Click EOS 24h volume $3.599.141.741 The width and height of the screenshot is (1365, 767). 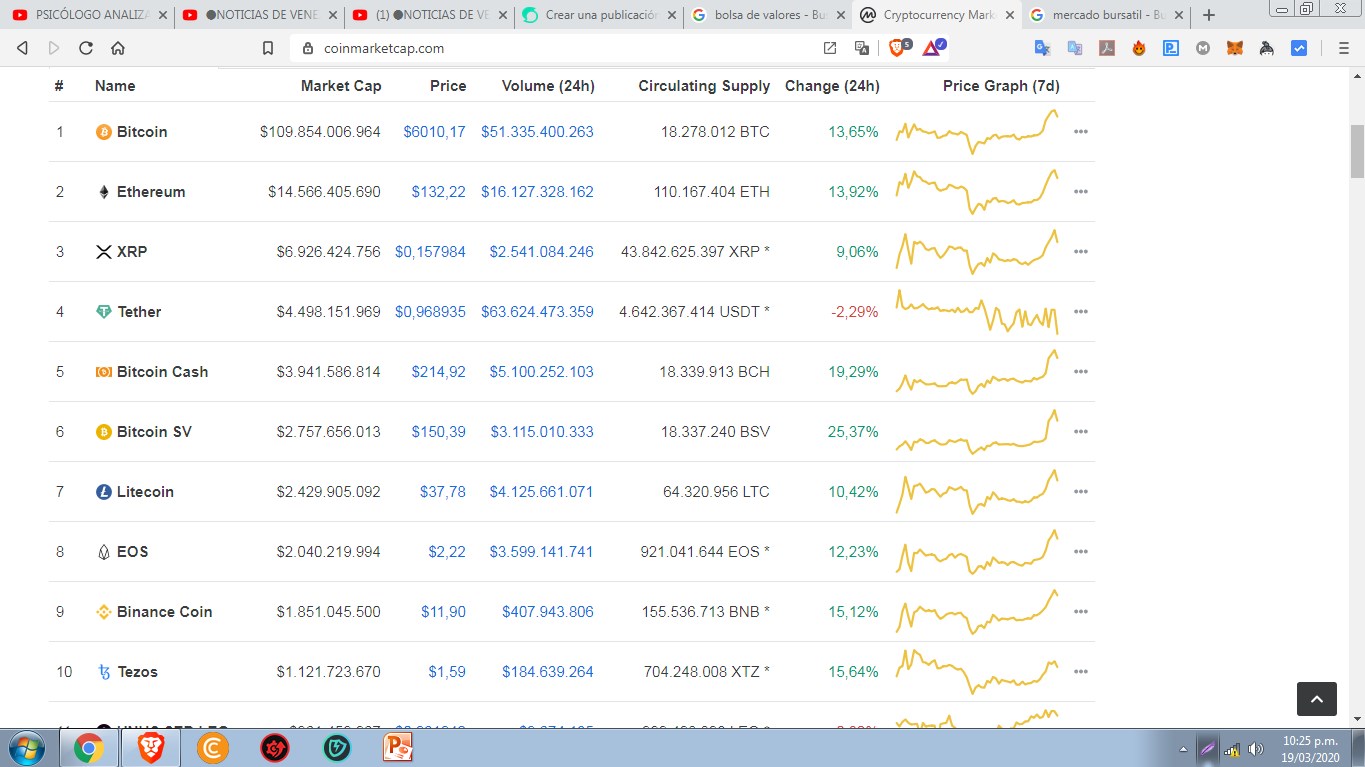(x=541, y=552)
